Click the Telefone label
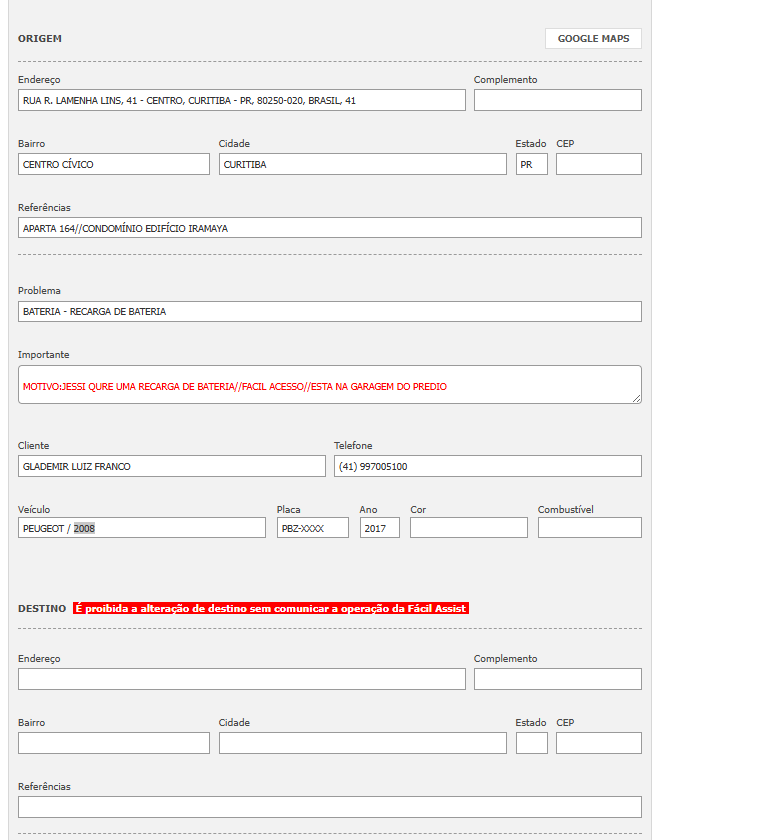The image size is (759, 840). pyautogui.click(x=353, y=445)
